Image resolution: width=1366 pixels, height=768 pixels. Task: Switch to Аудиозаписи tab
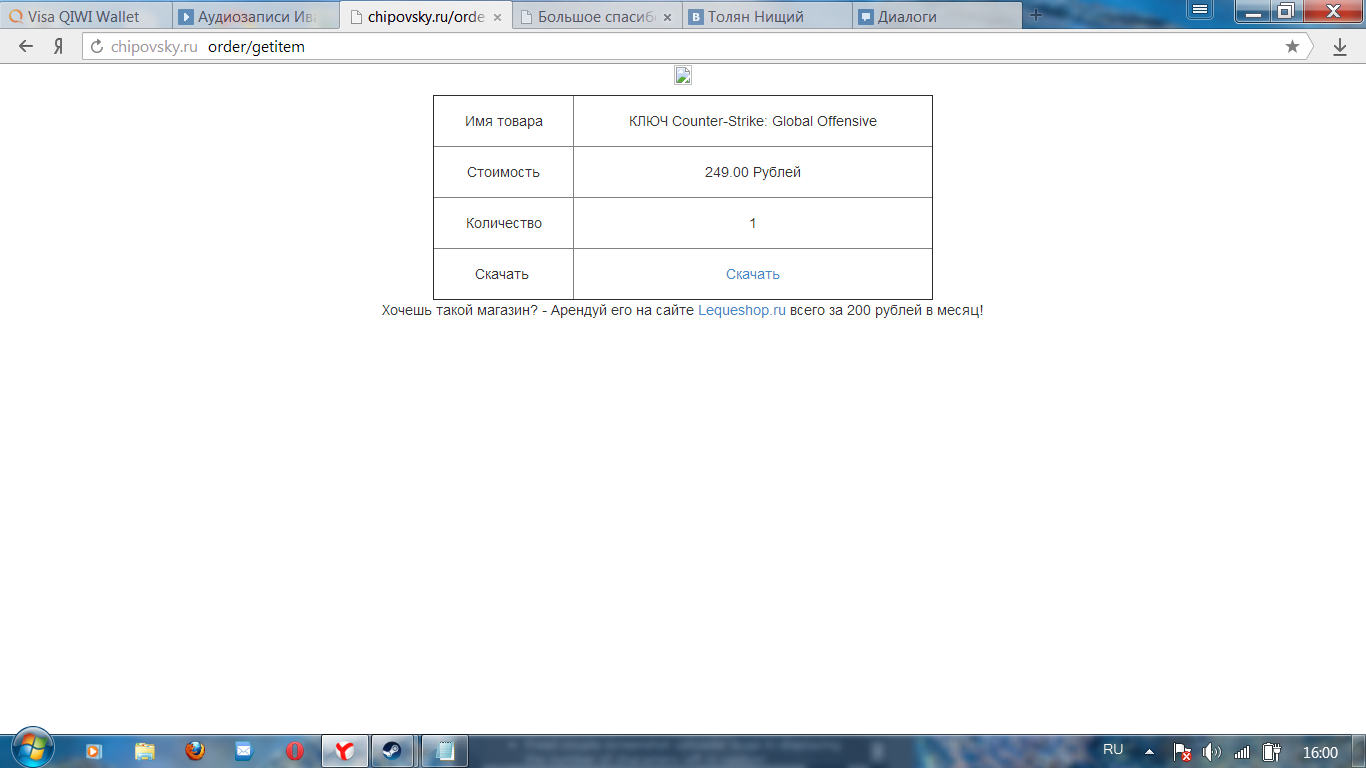[256, 16]
